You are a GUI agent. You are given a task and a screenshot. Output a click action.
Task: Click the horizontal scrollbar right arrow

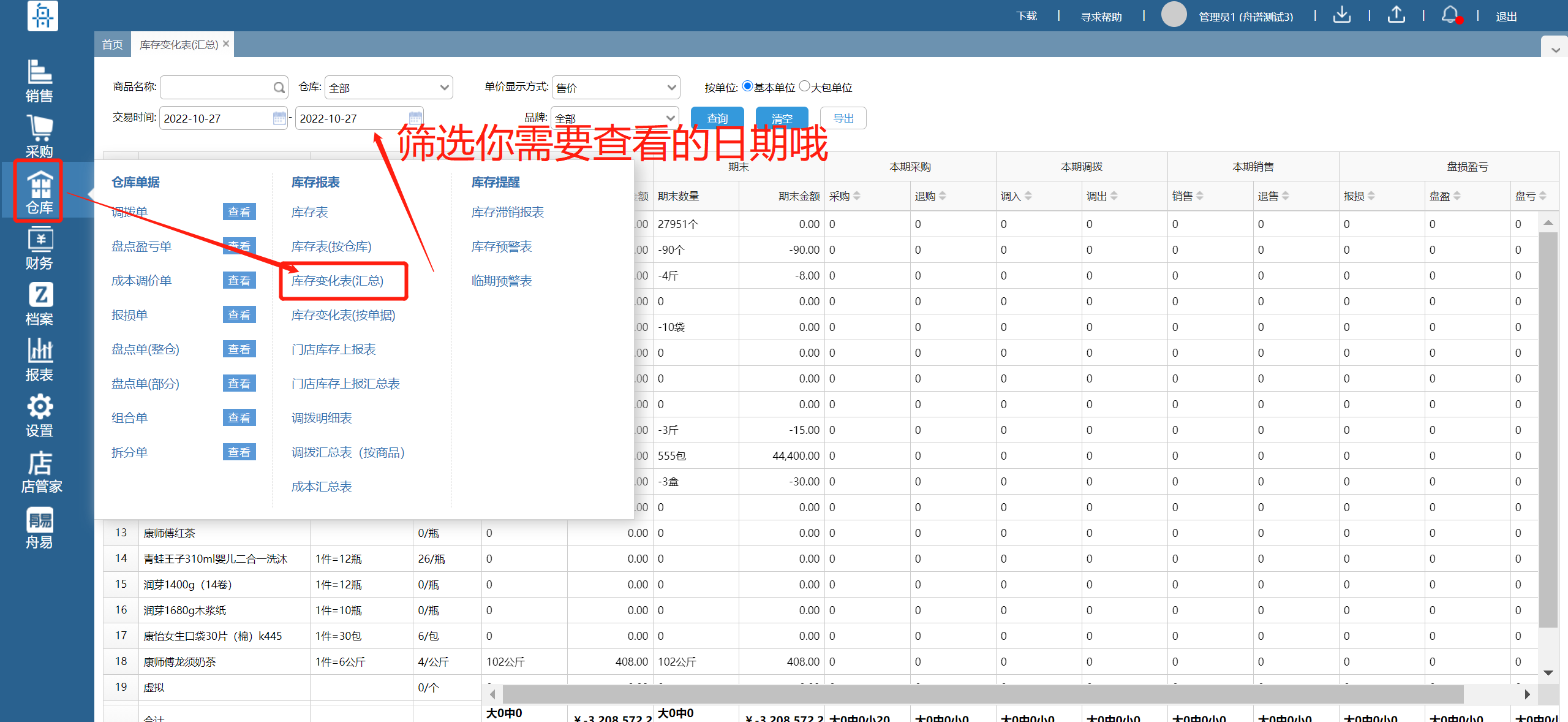(1527, 694)
